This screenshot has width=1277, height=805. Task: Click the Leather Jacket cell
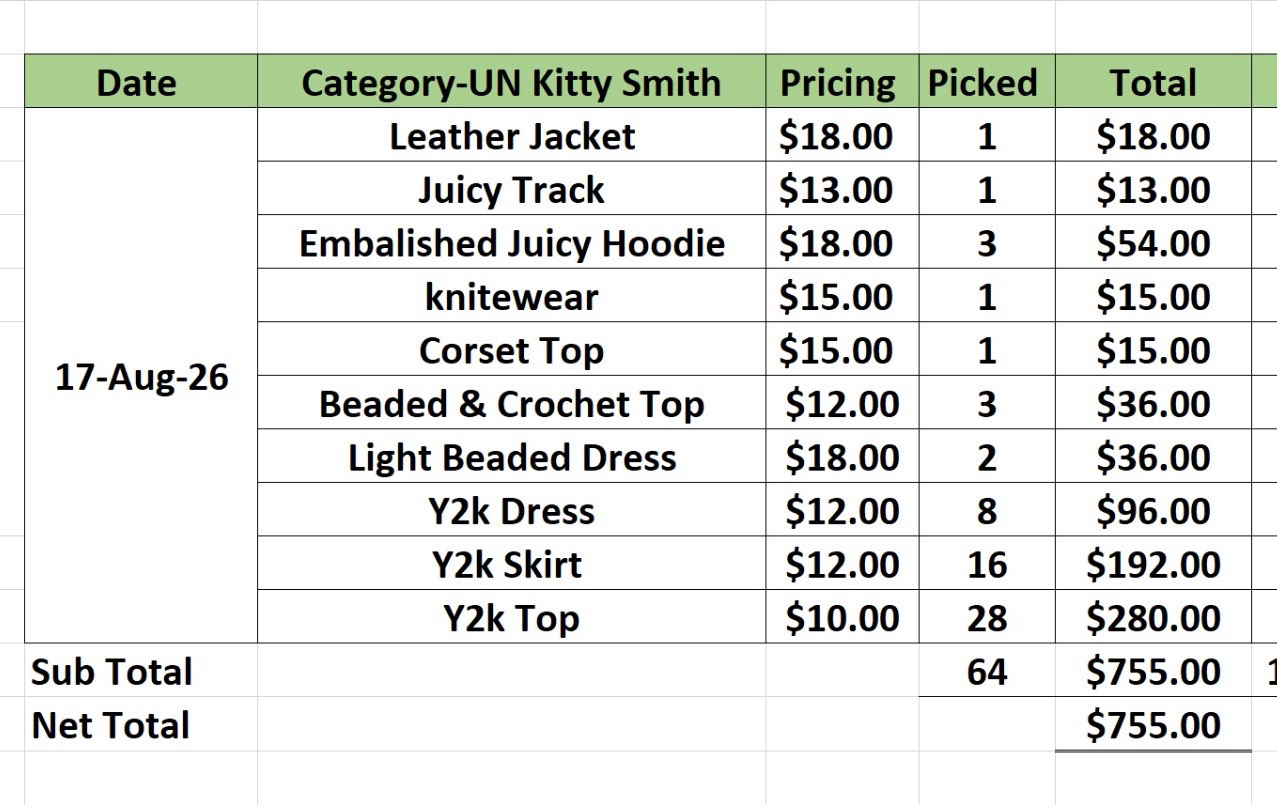pyautogui.click(x=511, y=135)
